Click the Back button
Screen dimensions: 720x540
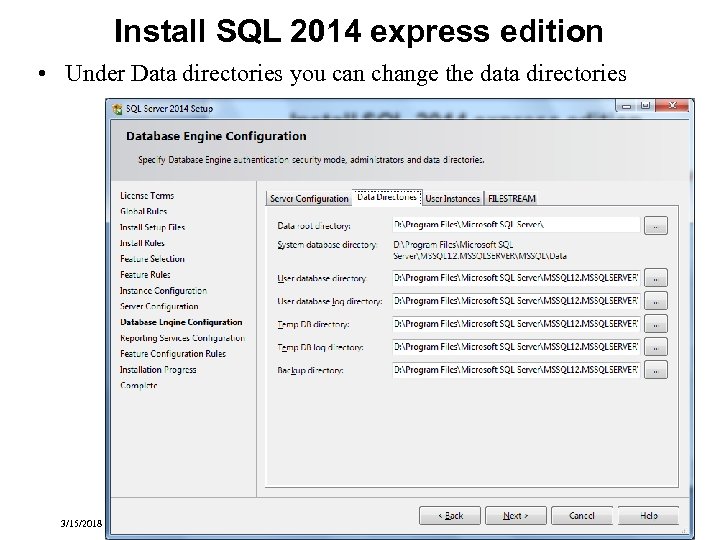coord(450,516)
